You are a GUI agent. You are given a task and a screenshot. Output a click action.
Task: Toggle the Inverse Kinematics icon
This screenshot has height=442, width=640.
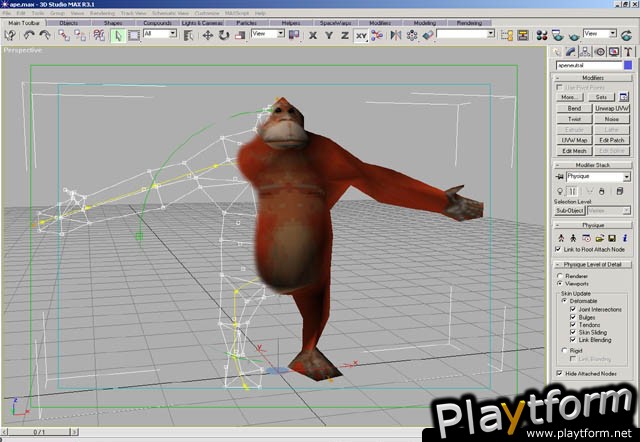coord(377,36)
